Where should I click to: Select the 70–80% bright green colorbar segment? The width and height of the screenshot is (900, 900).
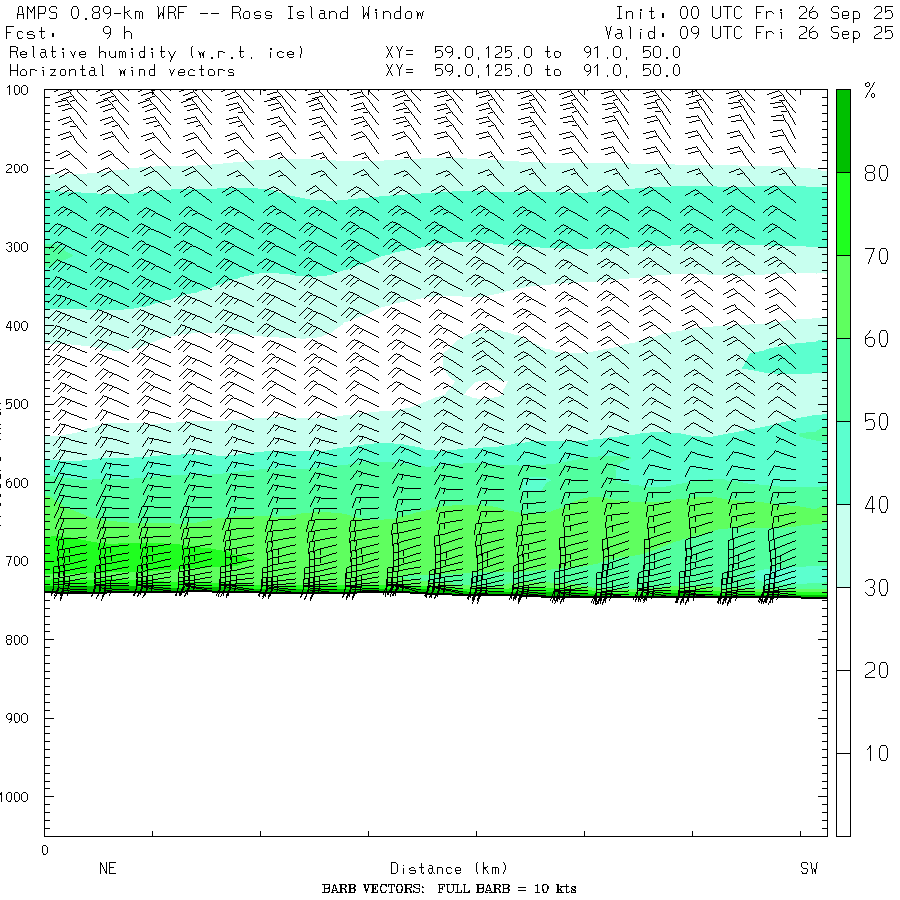tap(843, 213)
